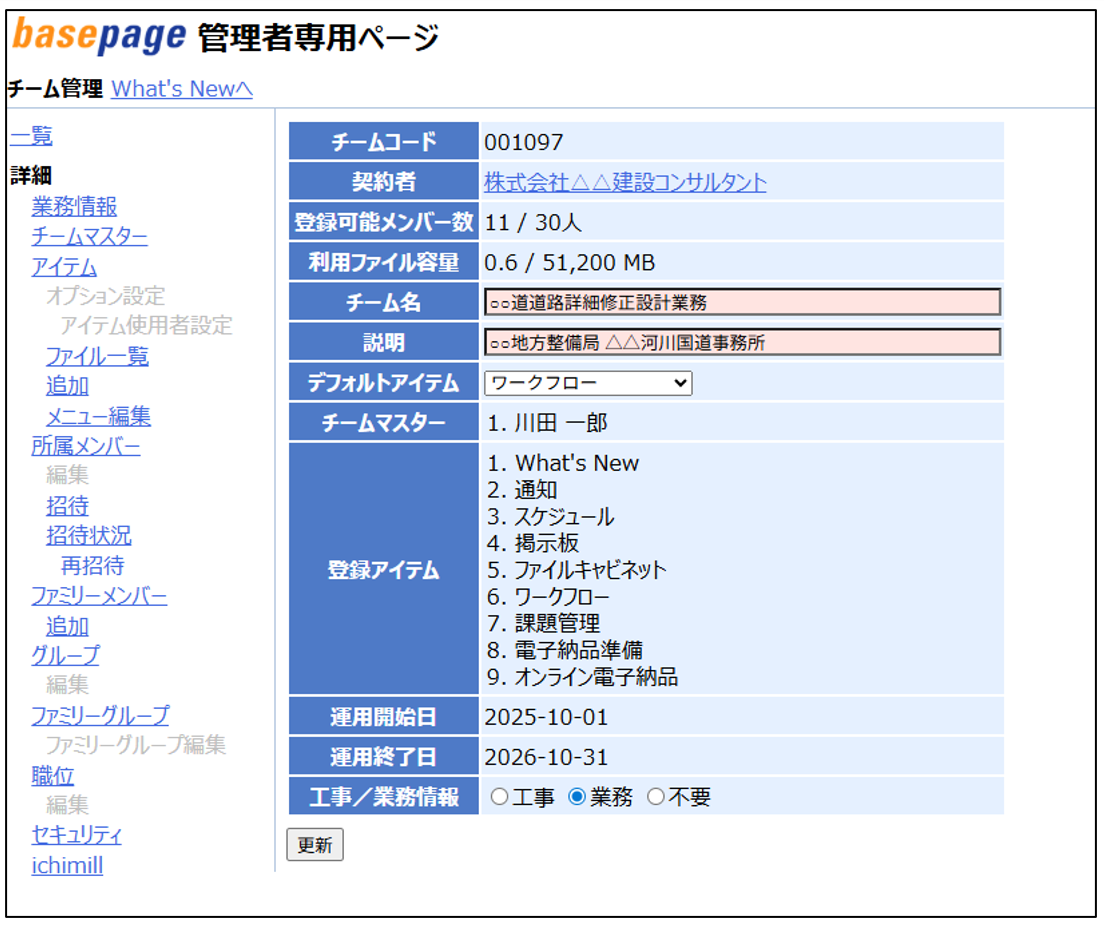Select the 業務 radio button
This screenshot has height=927, width=1104.
tap(576, 797)
